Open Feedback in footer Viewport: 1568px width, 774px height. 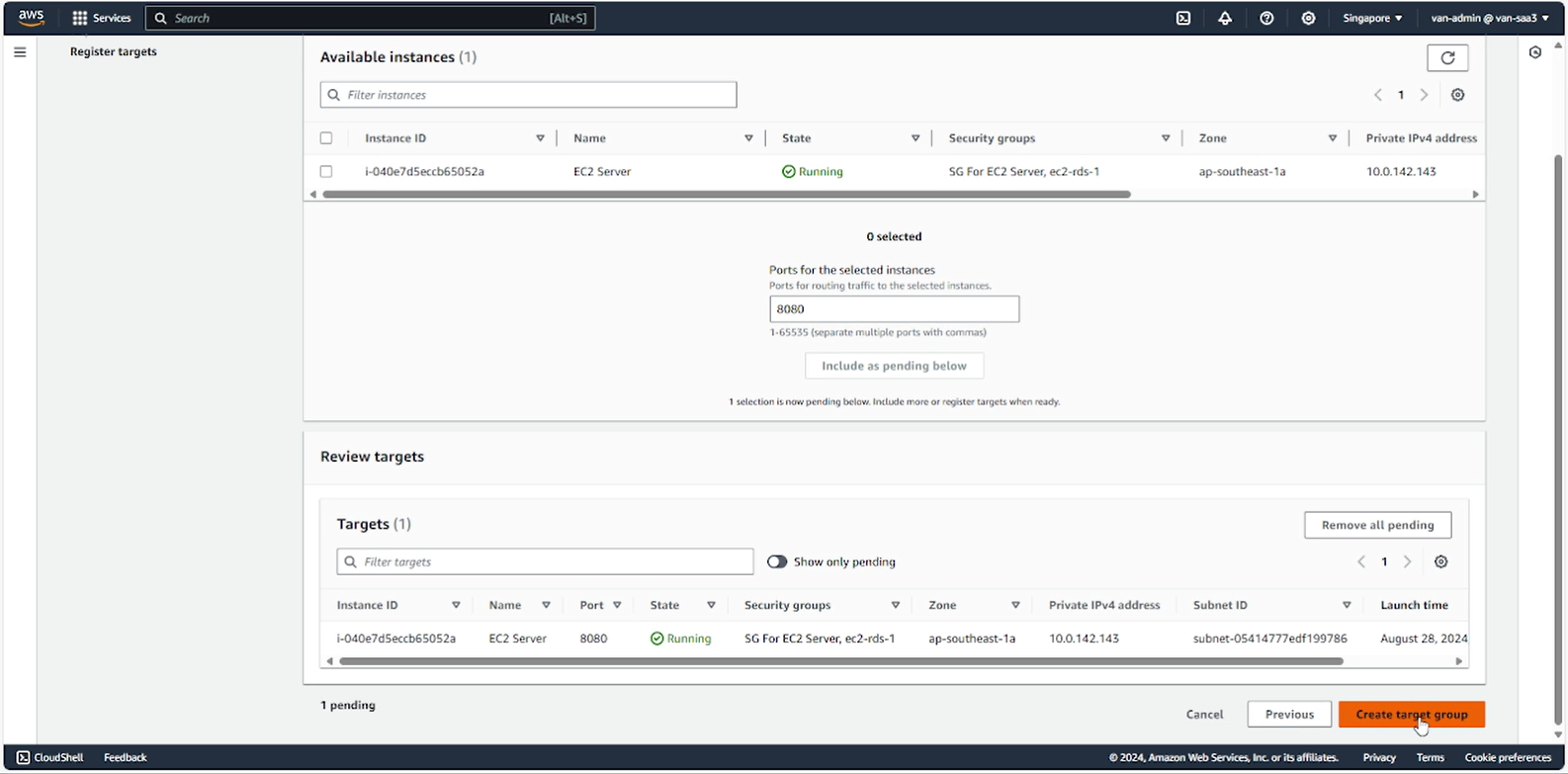[126, 757]
